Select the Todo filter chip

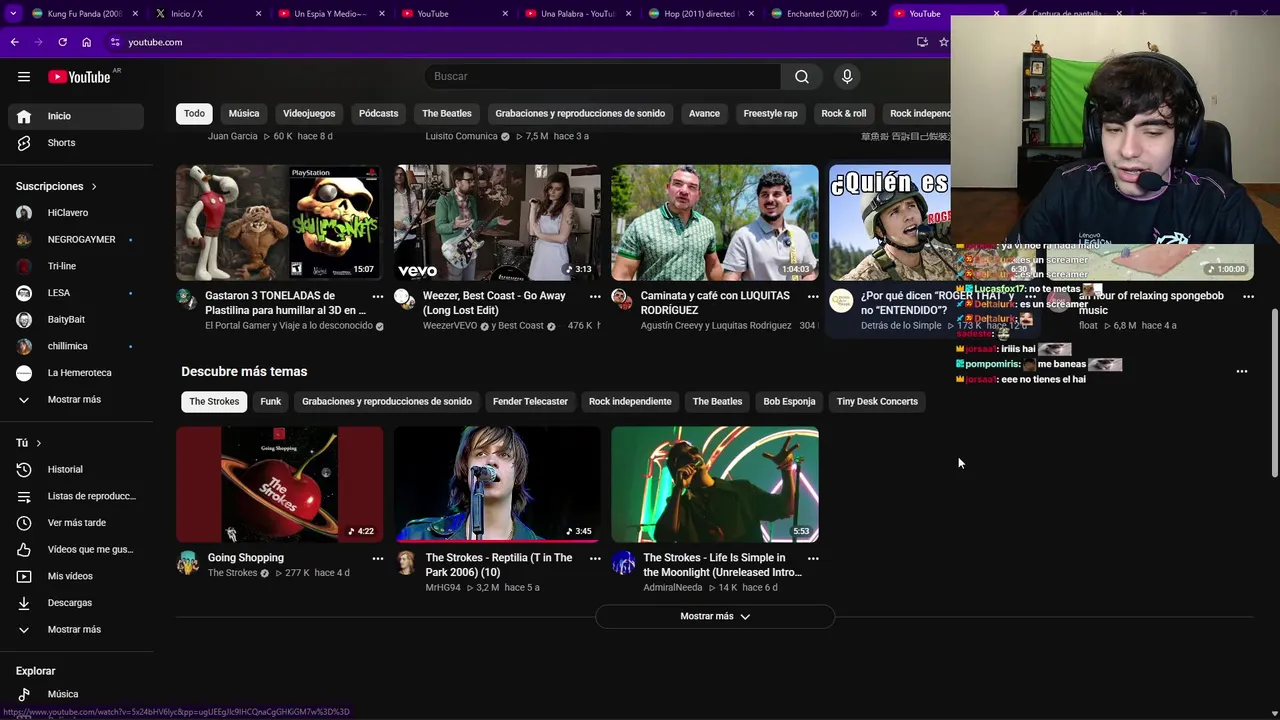[x=194, y=113]
